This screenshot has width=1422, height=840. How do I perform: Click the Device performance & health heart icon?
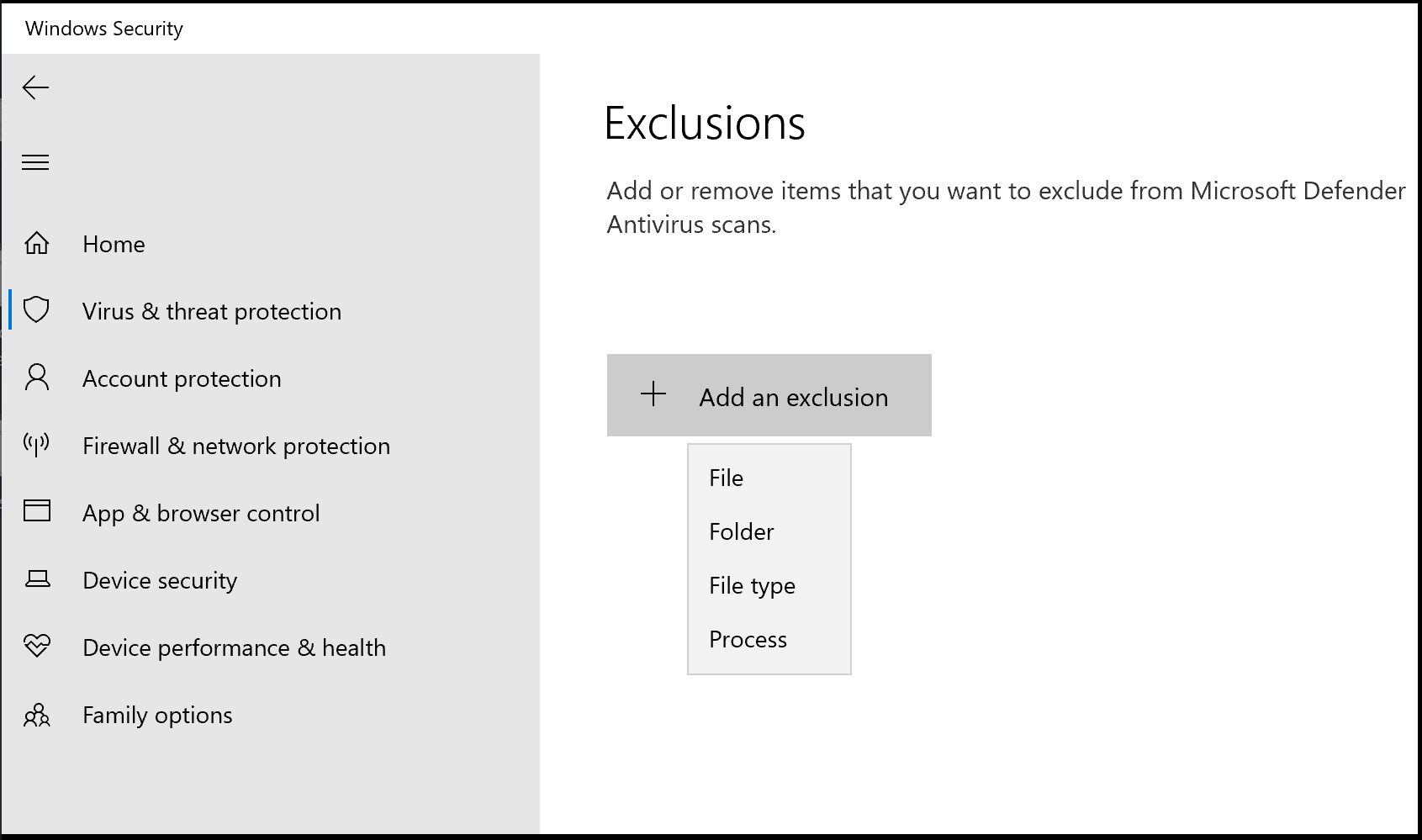tap(36, 647)
